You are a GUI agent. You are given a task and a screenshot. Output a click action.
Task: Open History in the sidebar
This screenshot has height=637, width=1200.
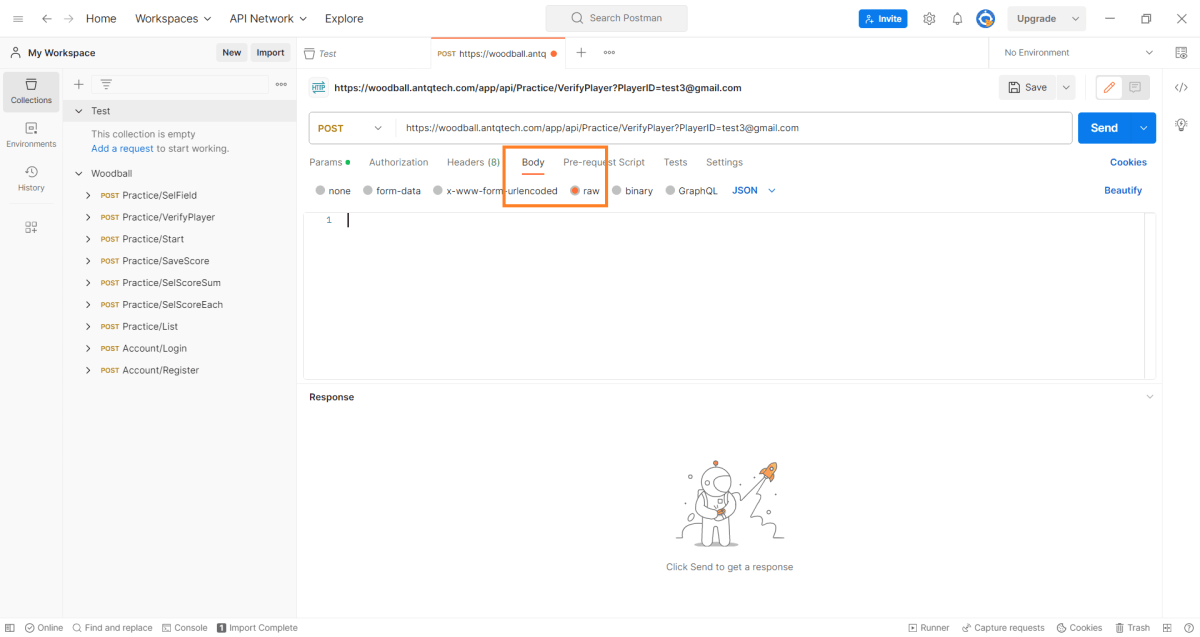pos(31,179)
